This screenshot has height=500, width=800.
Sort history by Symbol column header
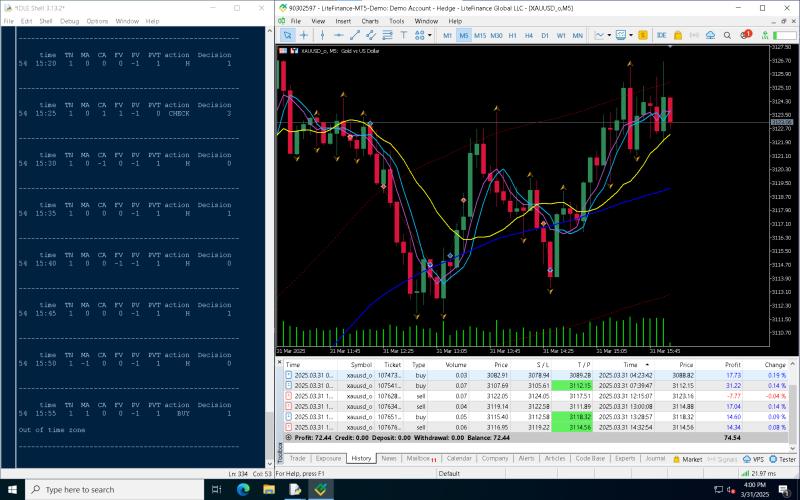coord(361,365)
